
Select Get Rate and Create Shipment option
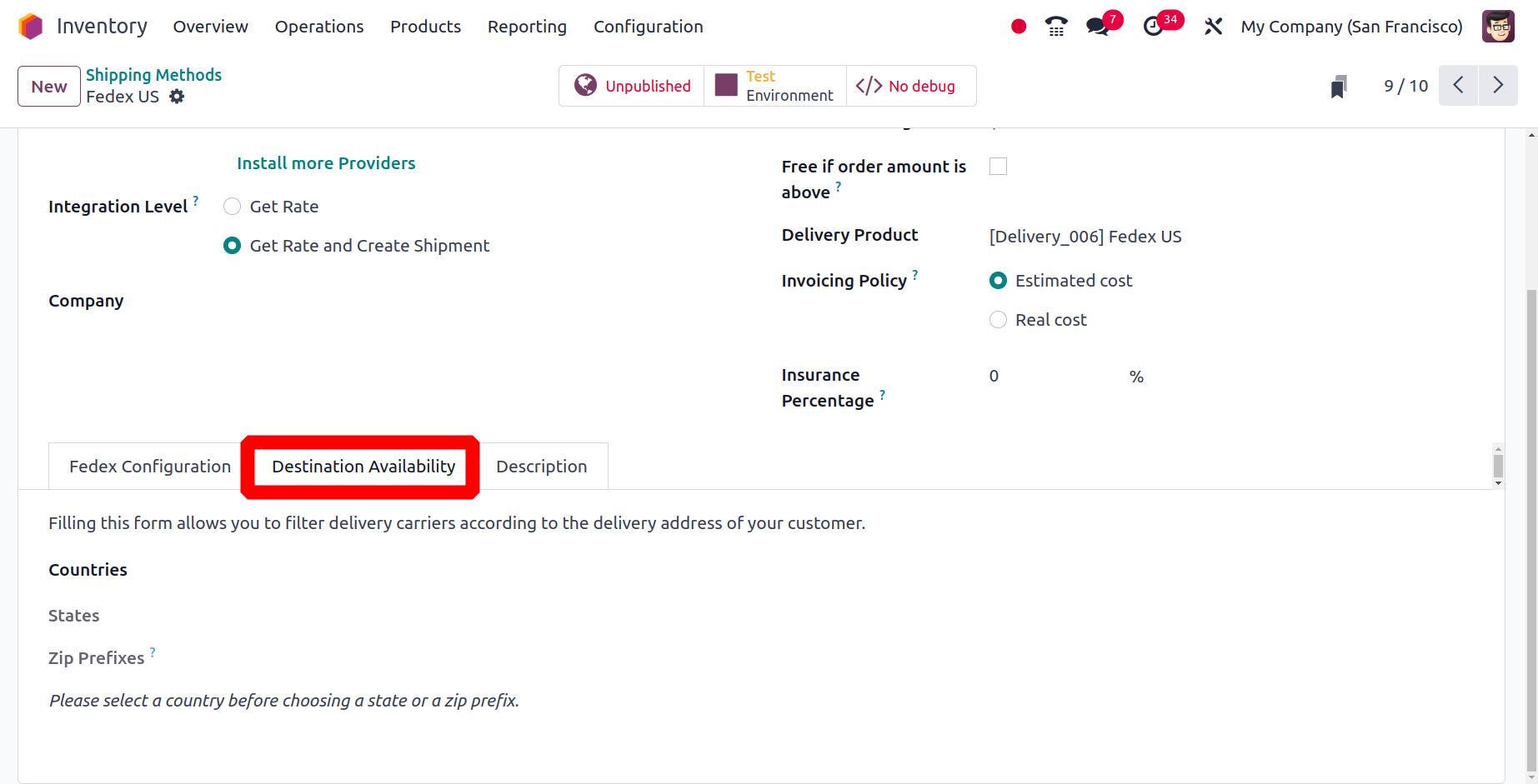233,246
